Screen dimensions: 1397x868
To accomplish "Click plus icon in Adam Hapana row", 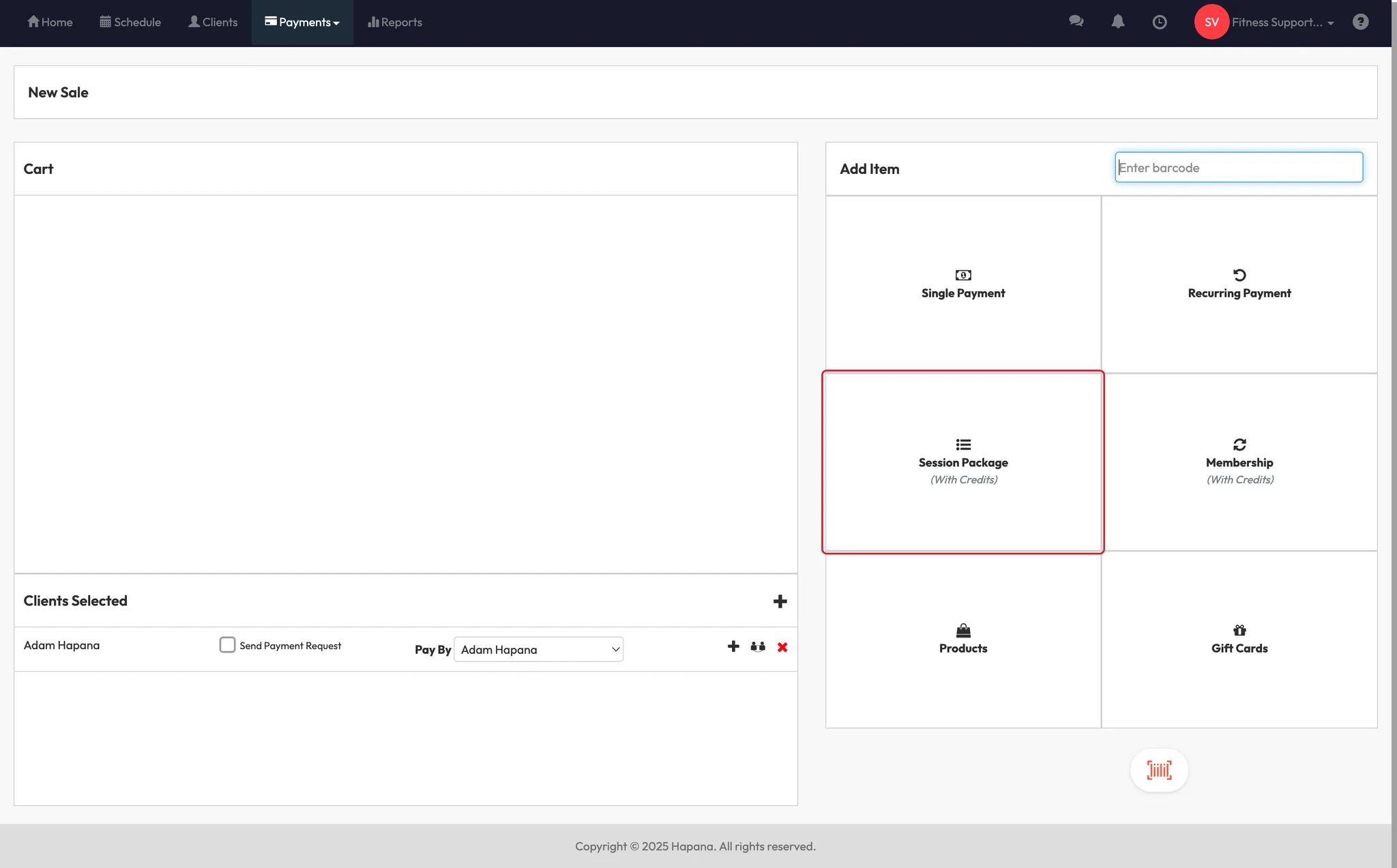I will (733, 646).
